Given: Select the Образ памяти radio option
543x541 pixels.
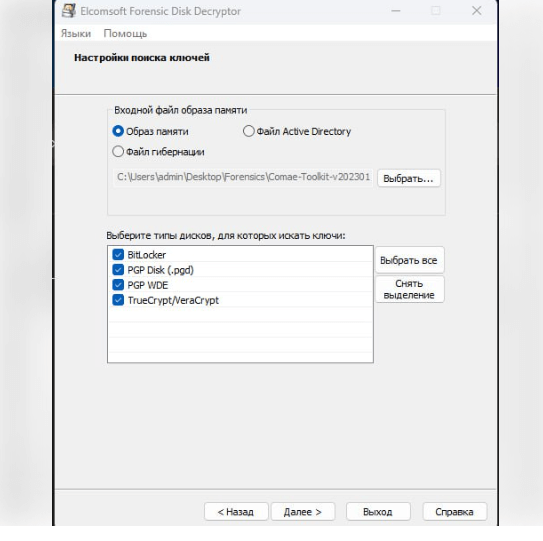Looking at the screenshot, I should pyautogui.click(x=118, y=131).
